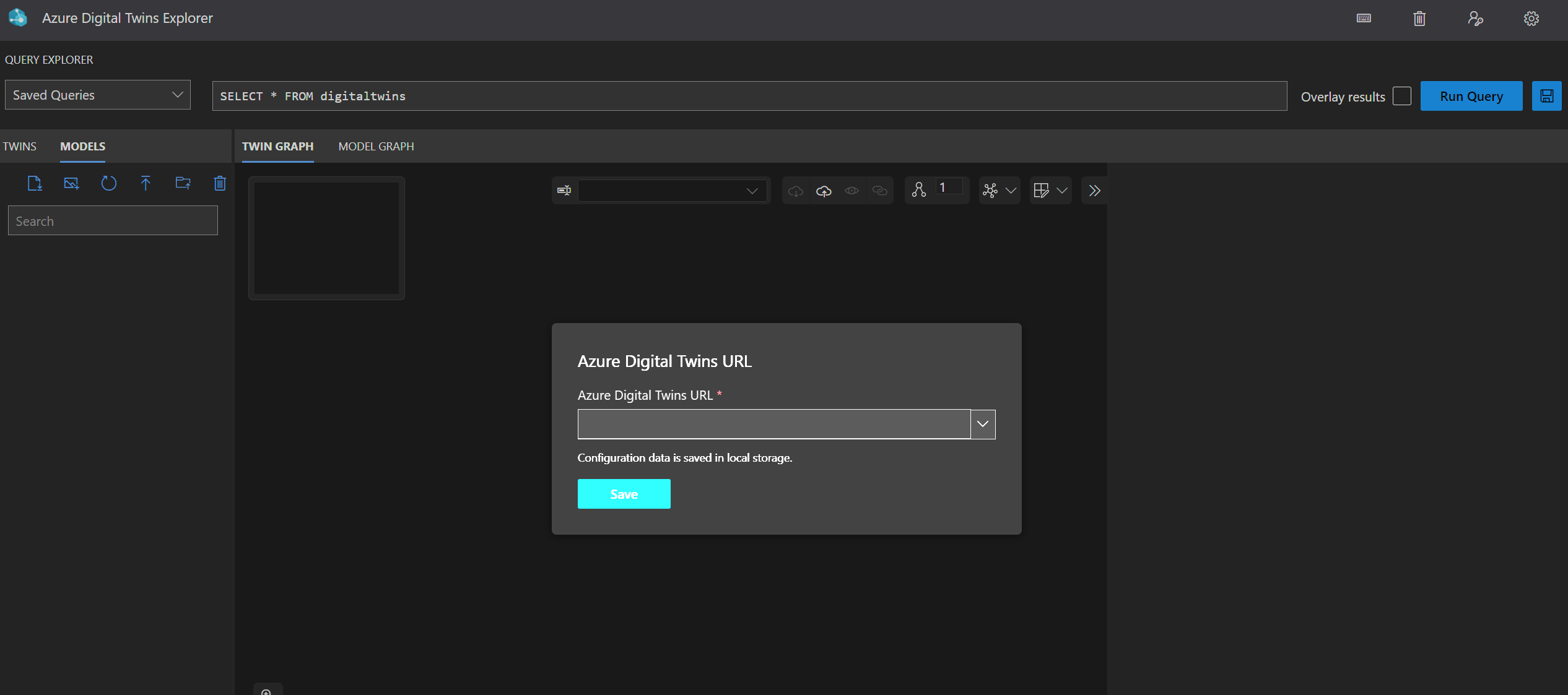The image size is (1568, 695).
Task: Click the upload models directory folder icon
Action: [x=183, y=183]
